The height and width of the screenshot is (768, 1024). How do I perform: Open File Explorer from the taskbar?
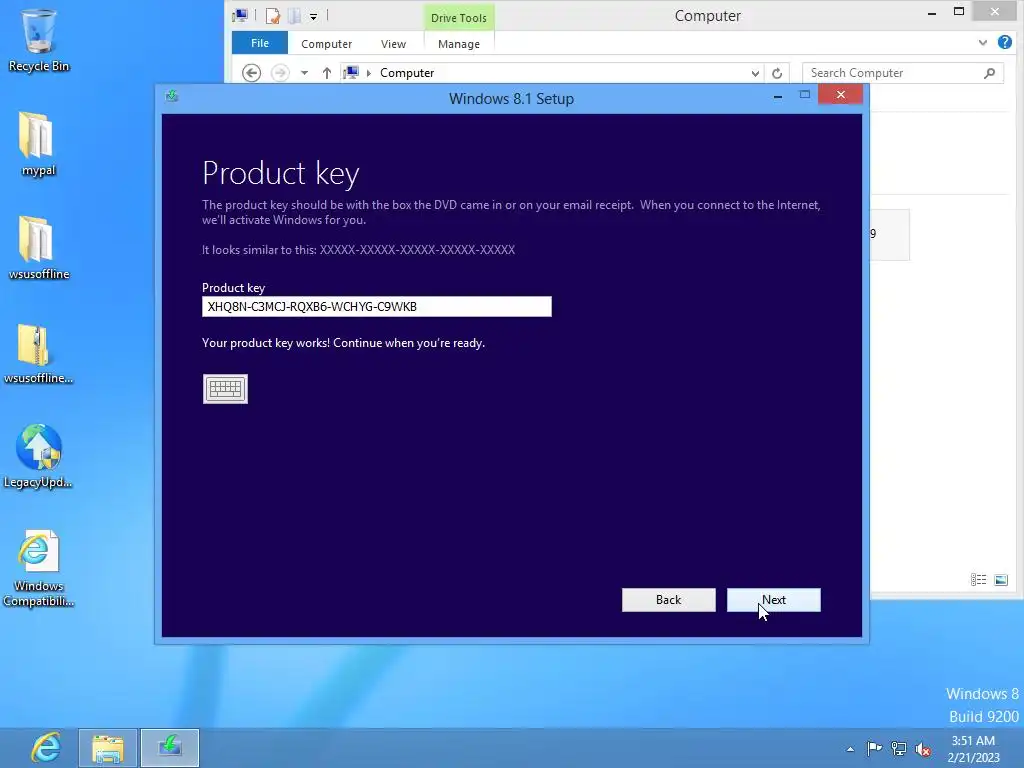coord(108,748)
